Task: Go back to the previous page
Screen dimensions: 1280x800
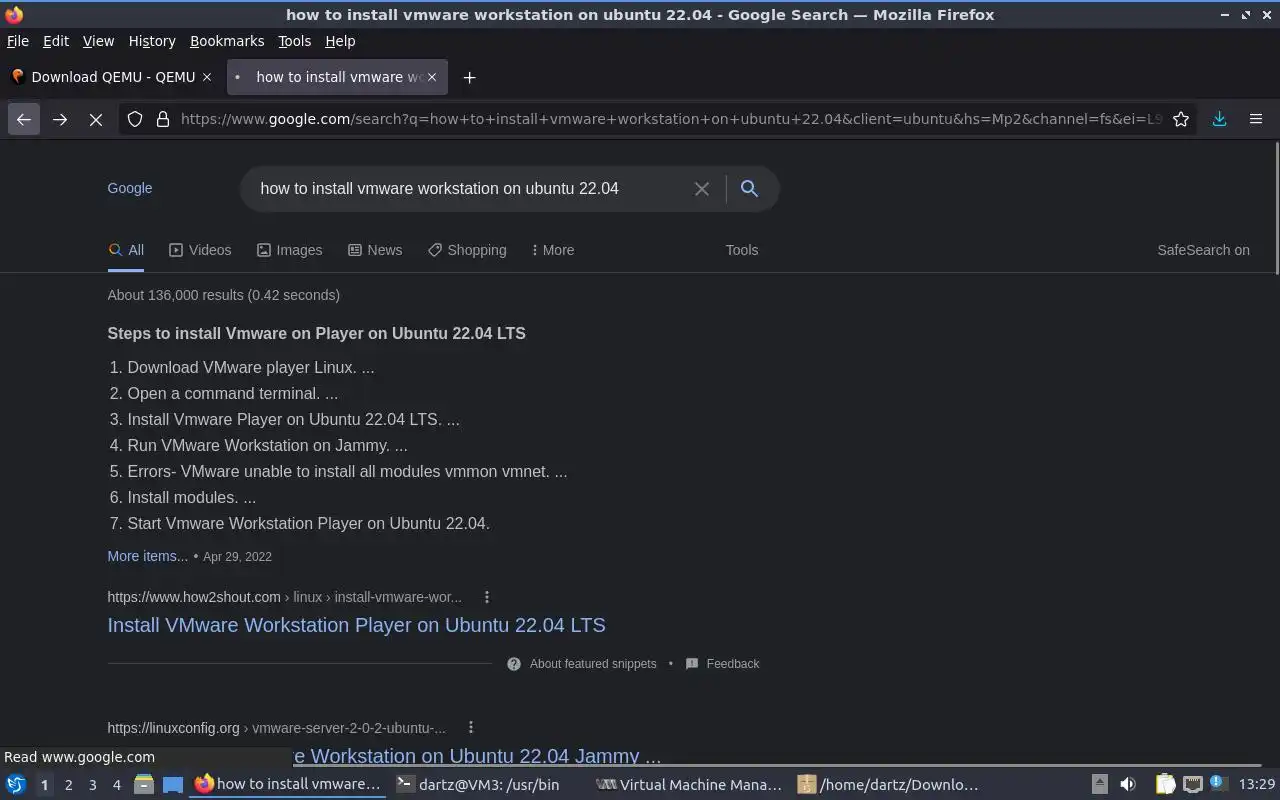Action: [24, 119]
